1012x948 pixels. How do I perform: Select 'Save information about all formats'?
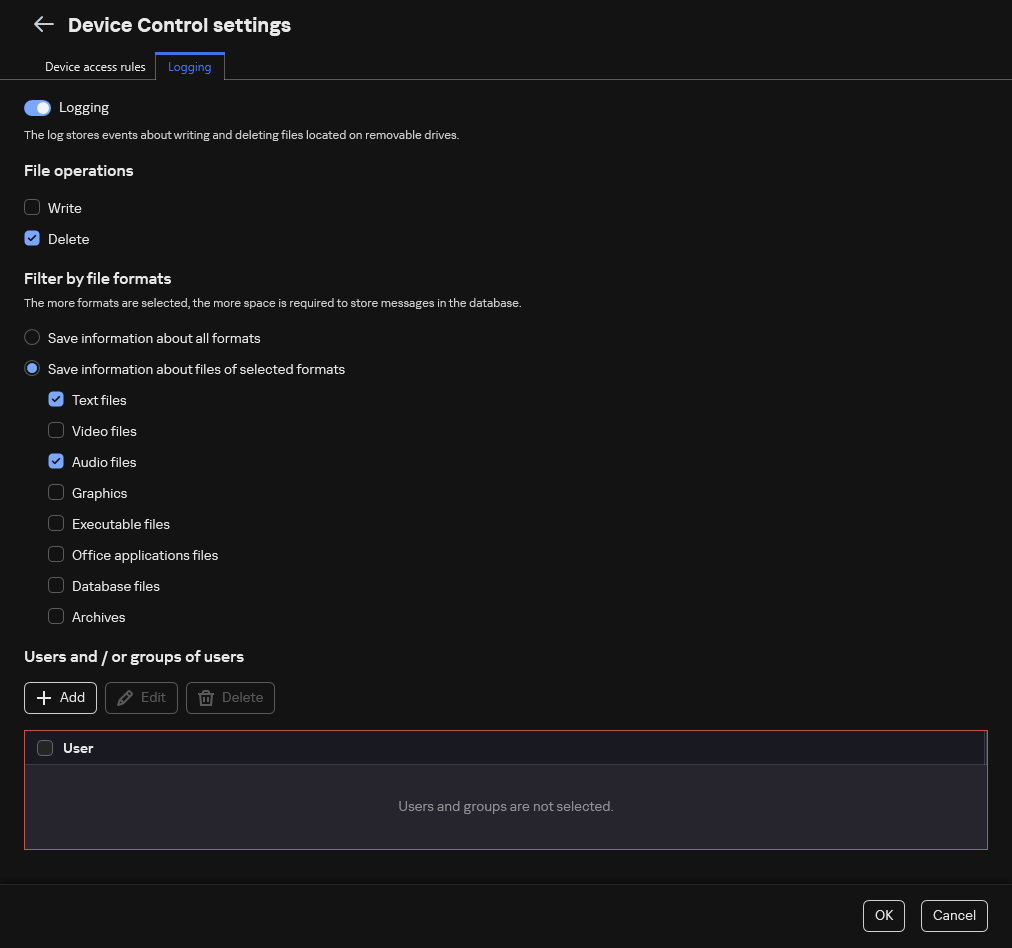(x=31, y=337)
